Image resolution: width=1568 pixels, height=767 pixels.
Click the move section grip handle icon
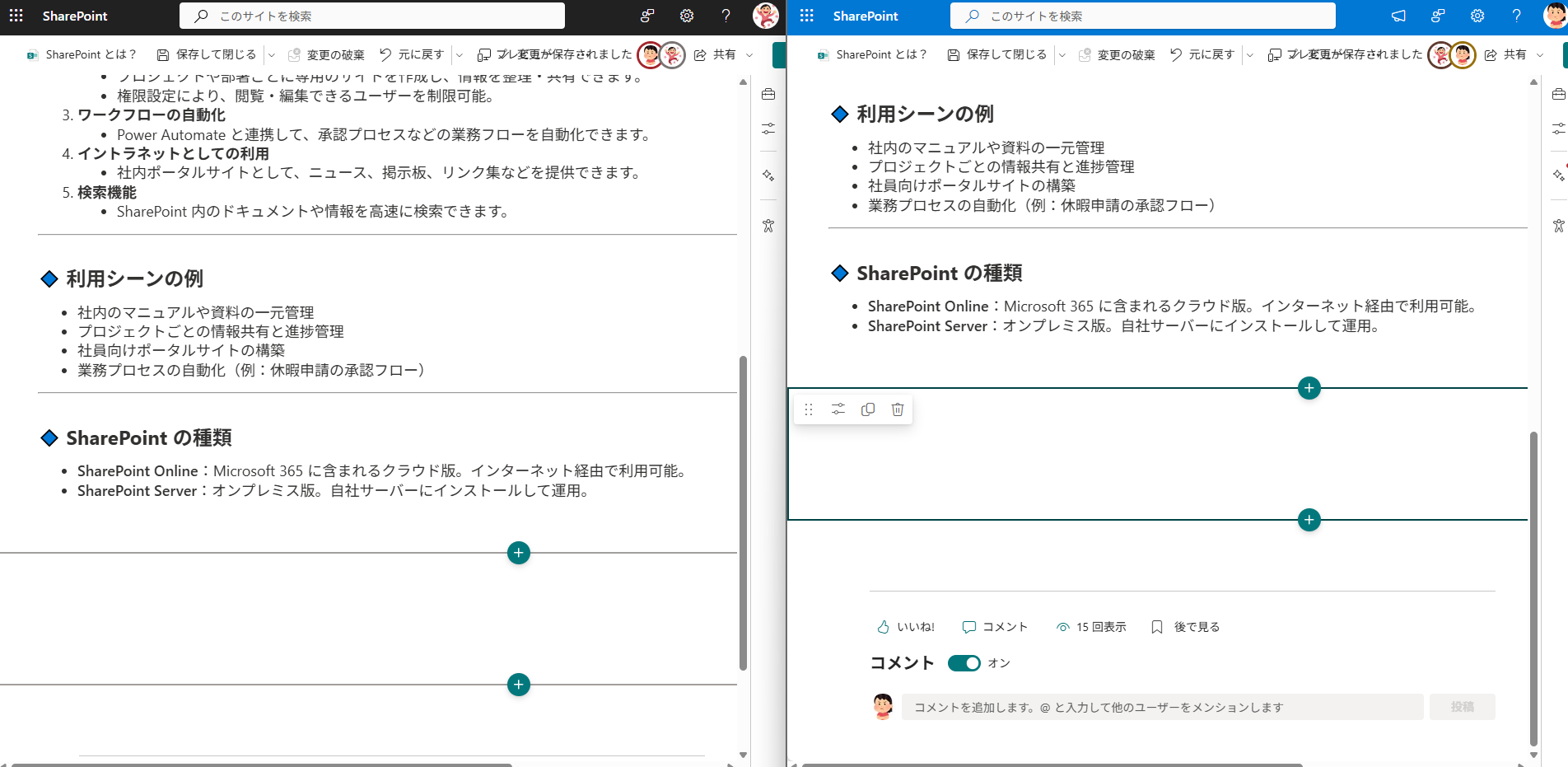809,409
